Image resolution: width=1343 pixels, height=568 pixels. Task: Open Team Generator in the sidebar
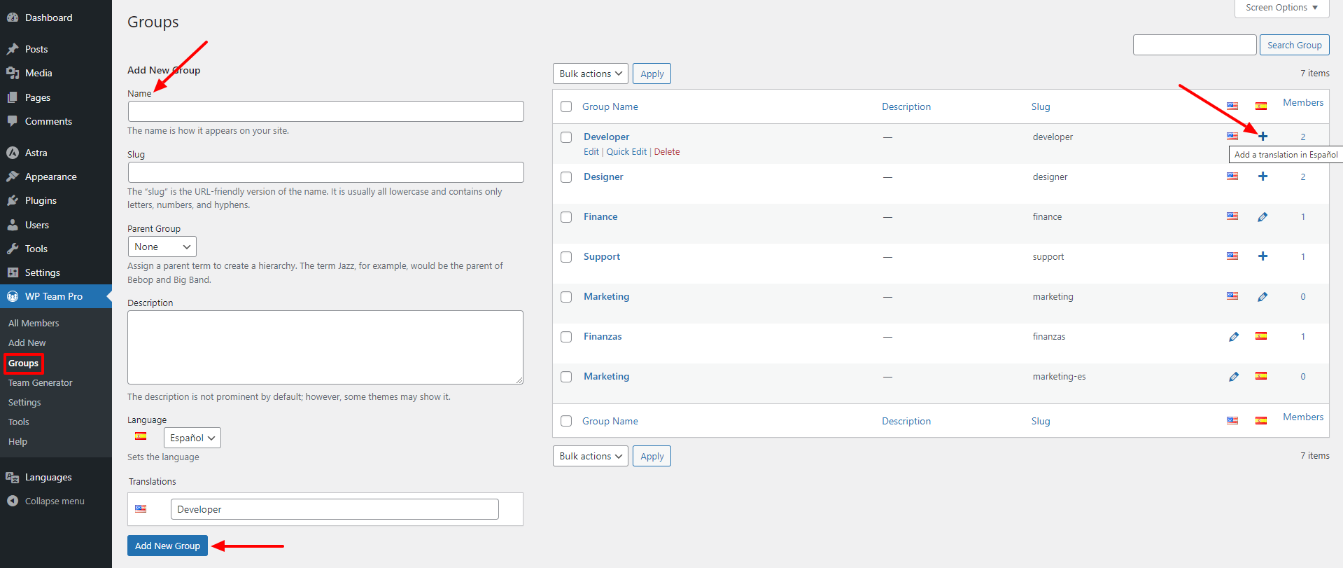(40, 383)
